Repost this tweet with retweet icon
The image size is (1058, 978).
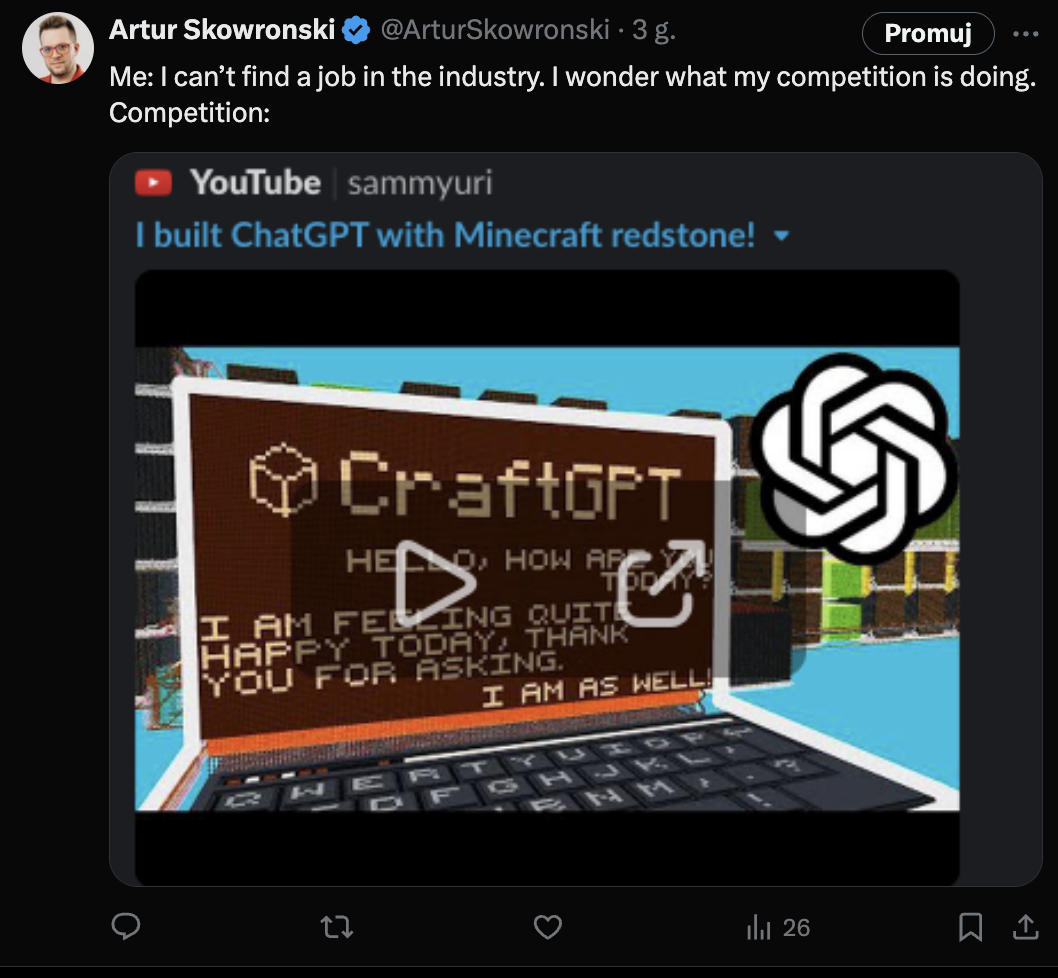[x=337, y=927]
